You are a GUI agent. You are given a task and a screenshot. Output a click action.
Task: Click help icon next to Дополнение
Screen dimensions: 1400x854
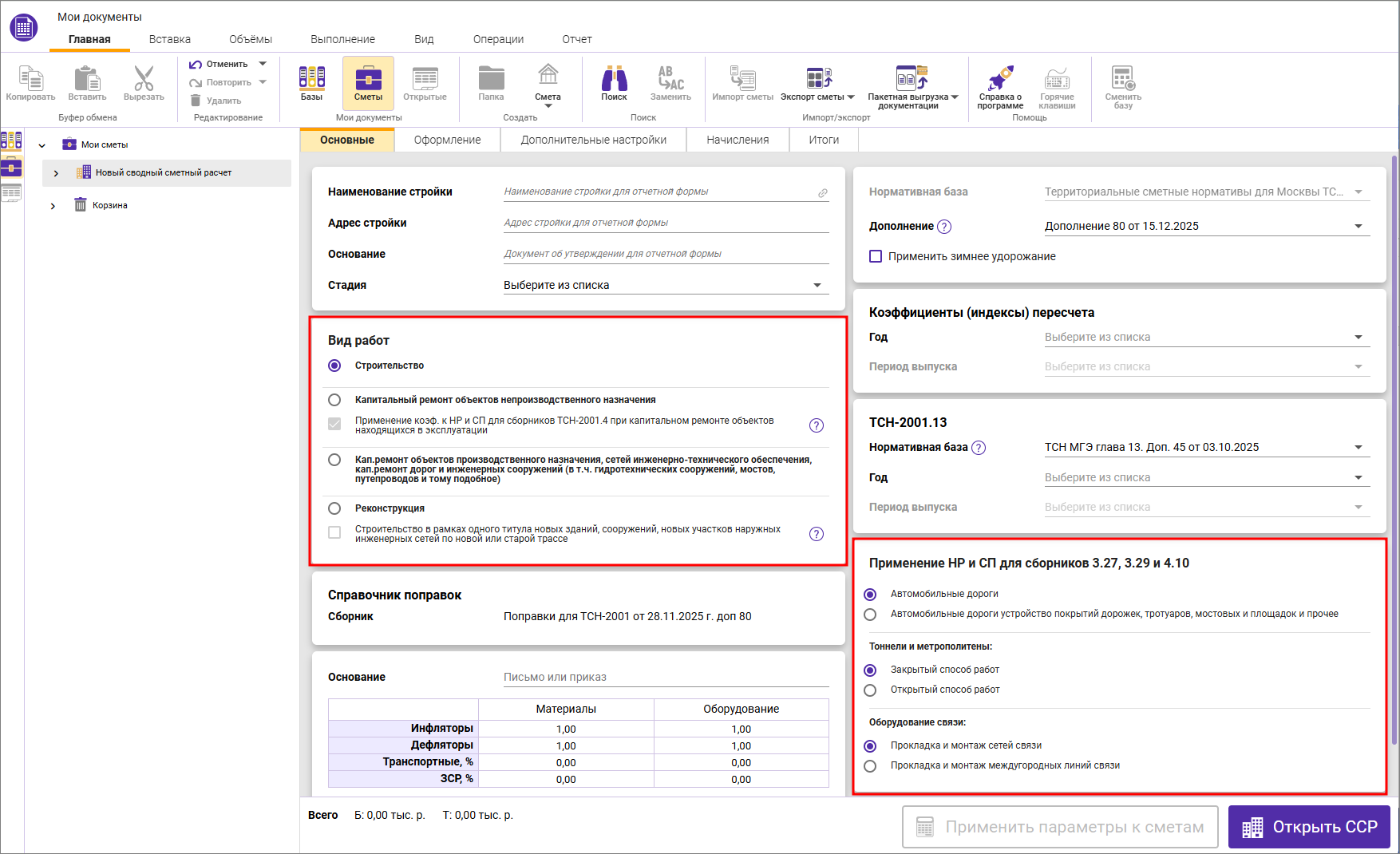point(944,227)
